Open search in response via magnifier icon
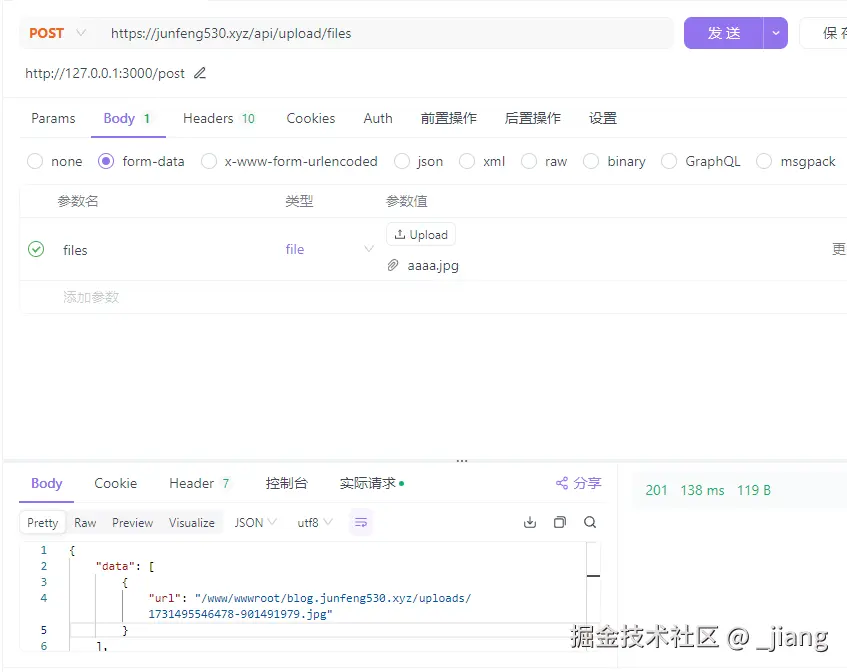847x672 pixels. click(x=590, y=522)
